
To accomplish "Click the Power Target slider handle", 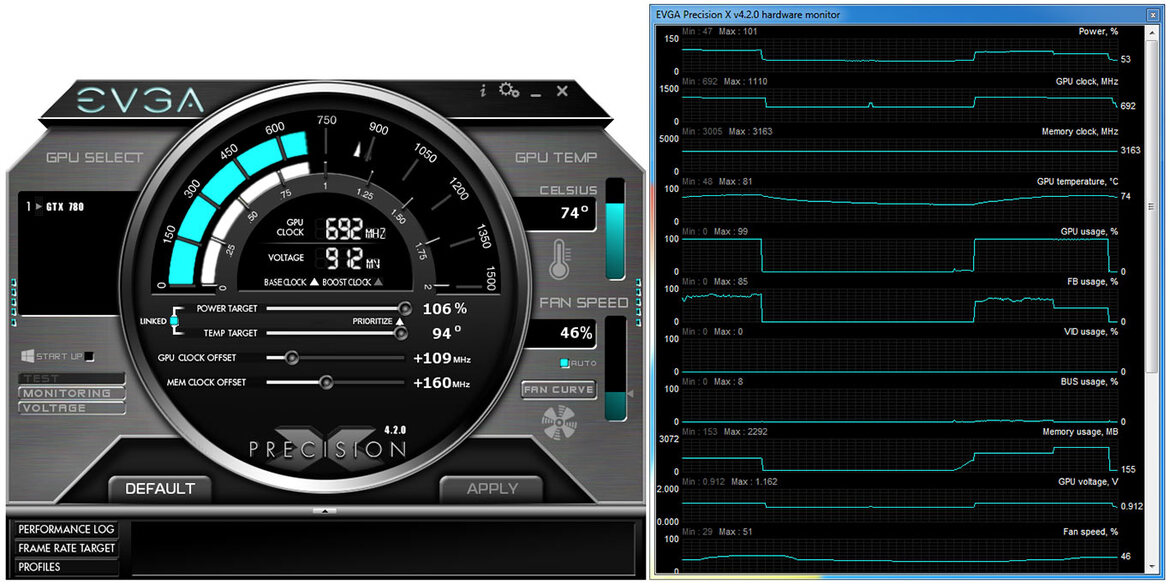I will (404, 308).
